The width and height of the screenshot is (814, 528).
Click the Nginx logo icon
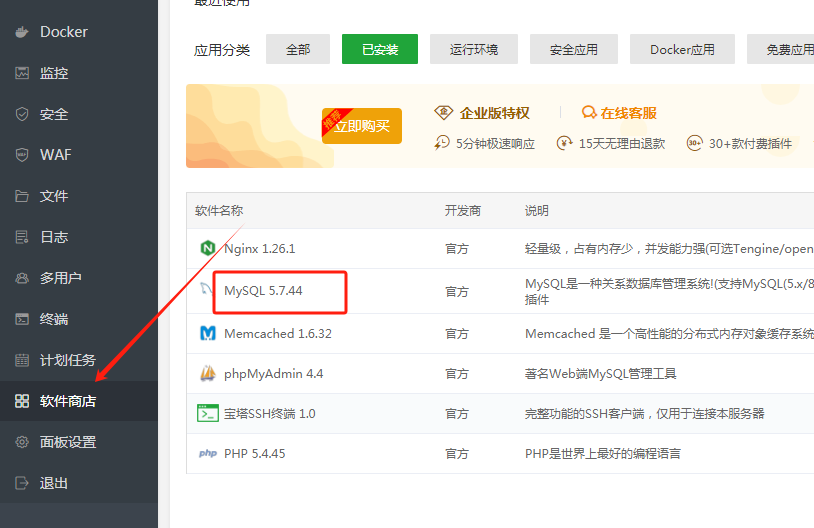pos(208,248)
